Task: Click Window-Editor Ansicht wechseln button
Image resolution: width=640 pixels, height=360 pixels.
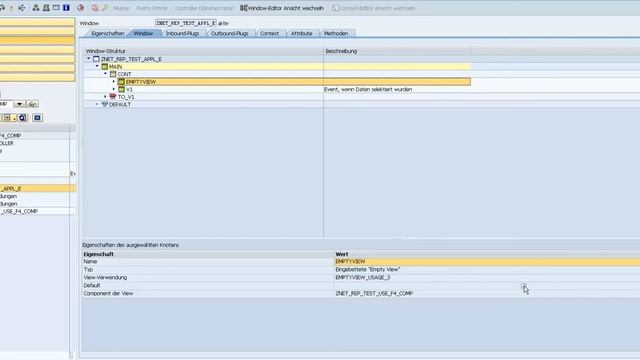Action: click(282, 8)
